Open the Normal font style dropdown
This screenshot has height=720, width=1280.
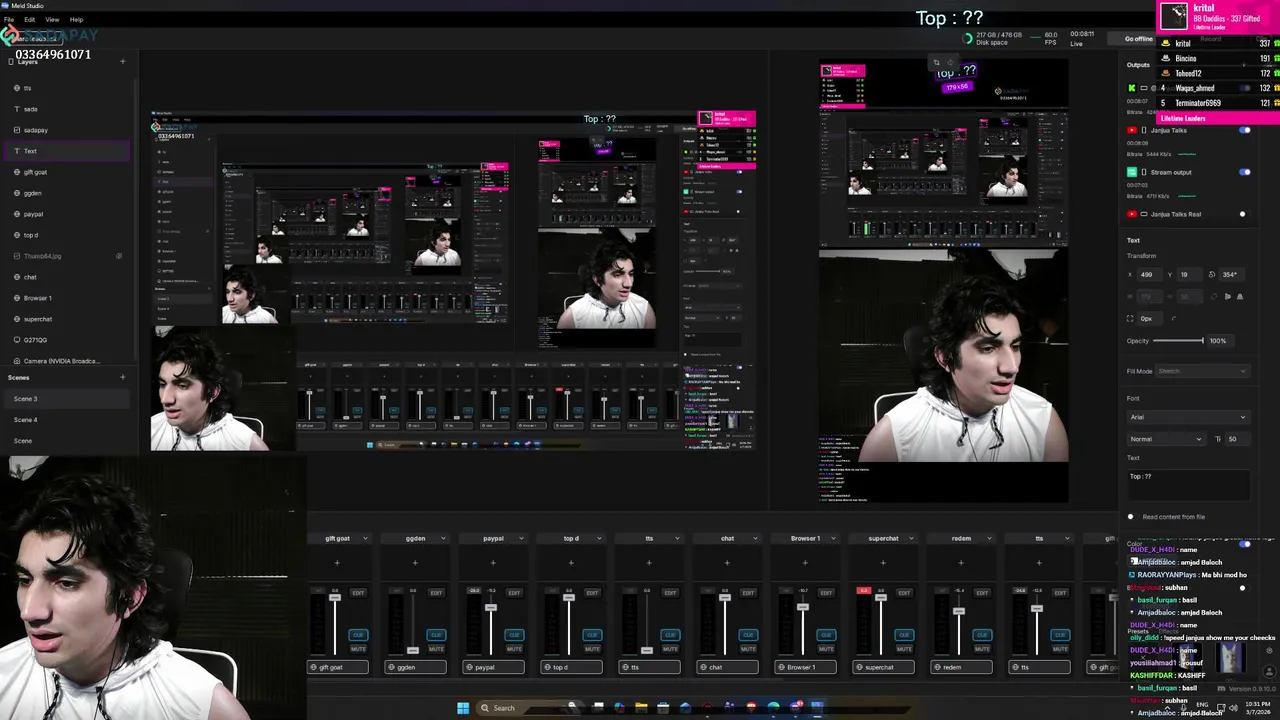pyautogui.click(x=1165, y=439)
